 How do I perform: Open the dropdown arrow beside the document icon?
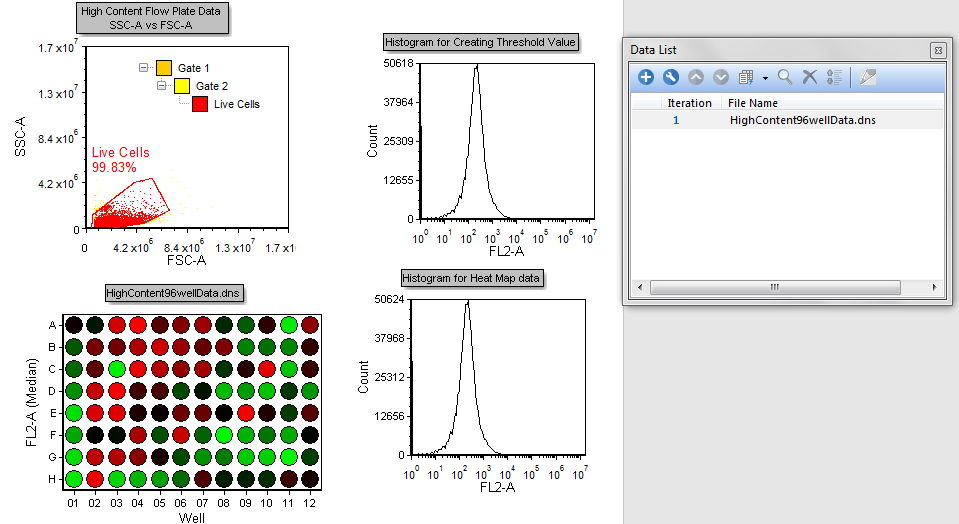point(765,78)
